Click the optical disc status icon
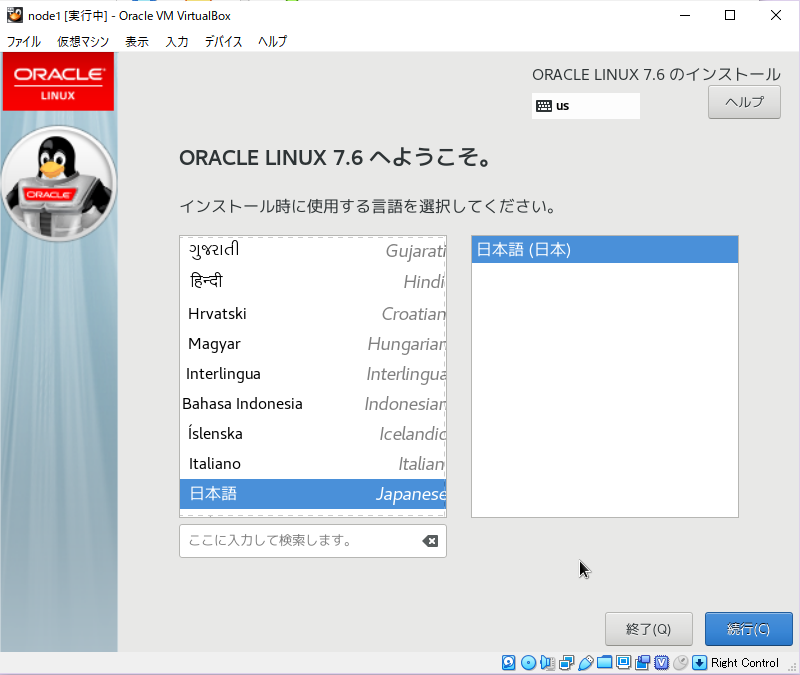The width and height of the screenshot is (800, 675). pos(528,662)
